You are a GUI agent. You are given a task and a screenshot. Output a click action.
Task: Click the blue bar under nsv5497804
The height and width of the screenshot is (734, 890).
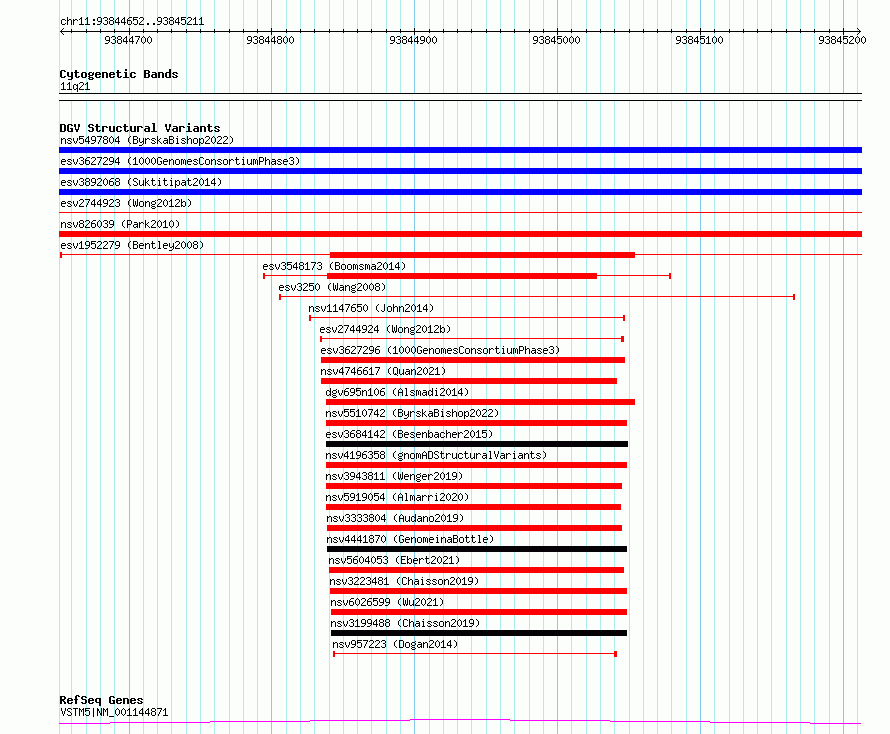pos(460,150)
